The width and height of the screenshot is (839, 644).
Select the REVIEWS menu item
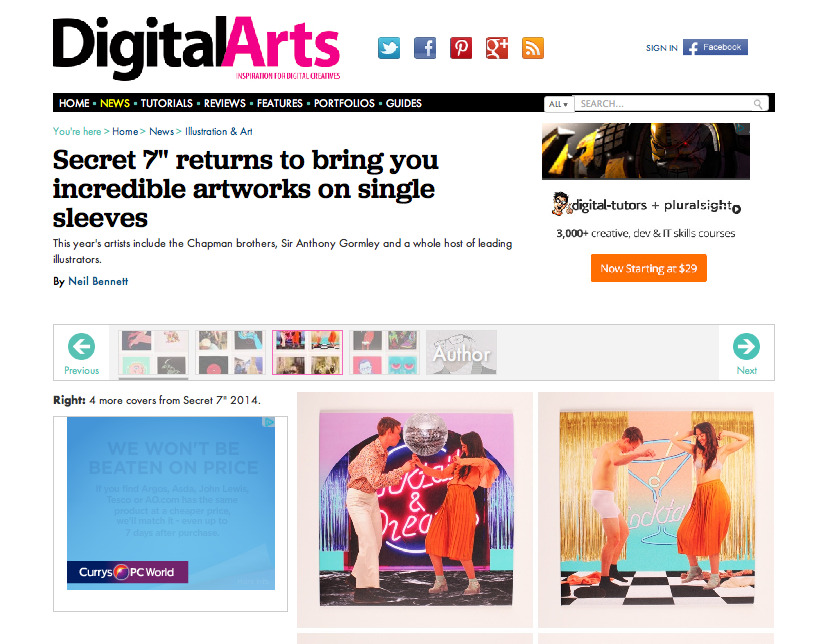pyautogui.click(x=224, y=103)
